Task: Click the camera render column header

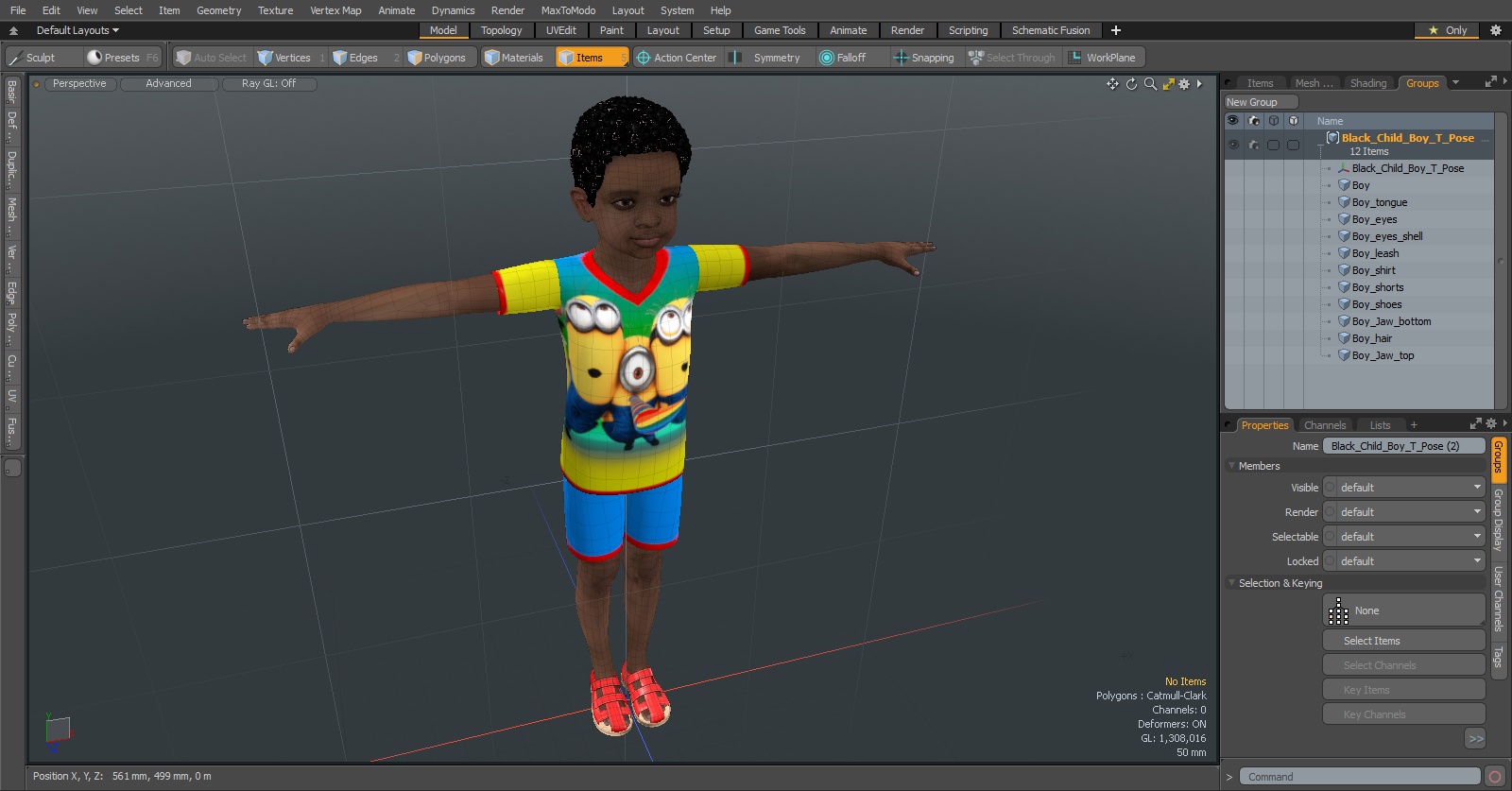Action: coord(1253,121)
